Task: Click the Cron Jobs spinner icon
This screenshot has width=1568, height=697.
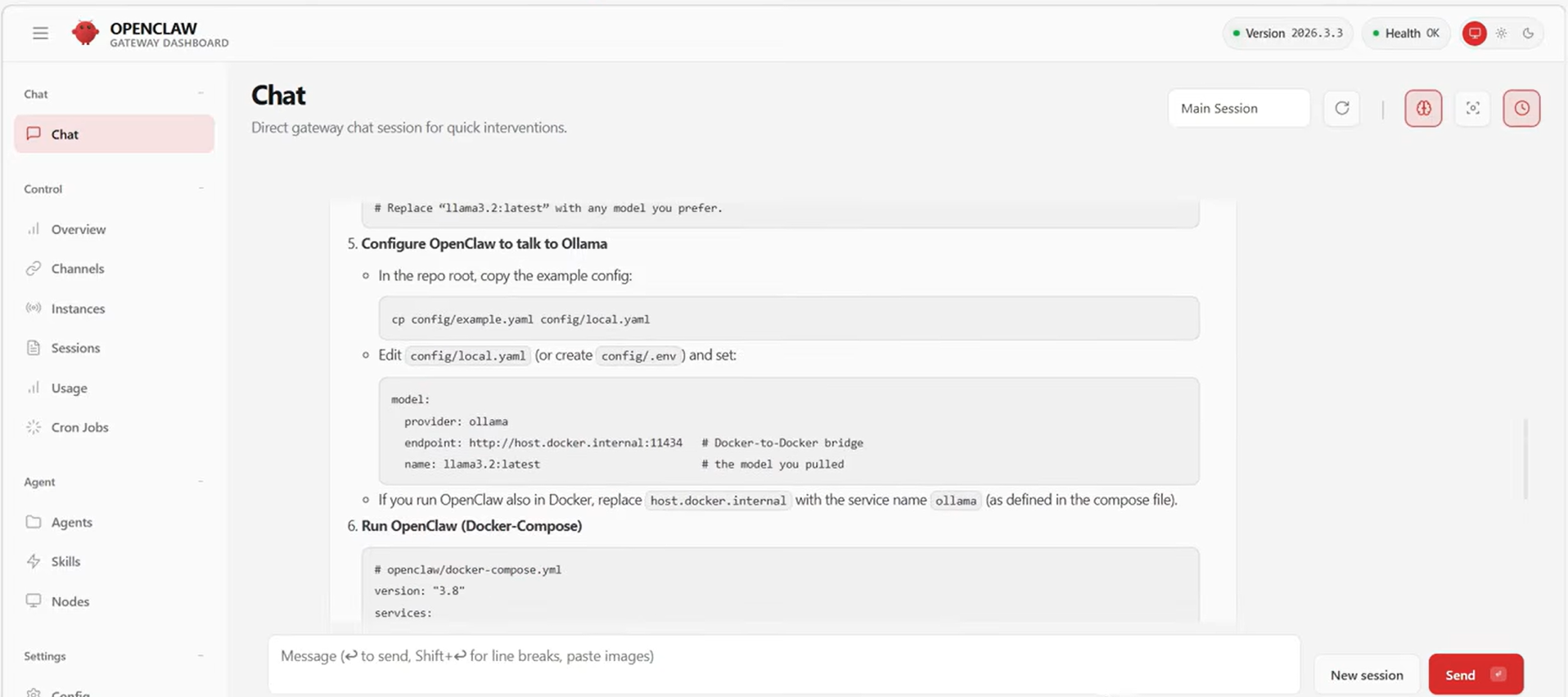Action: tap(34, 427)
